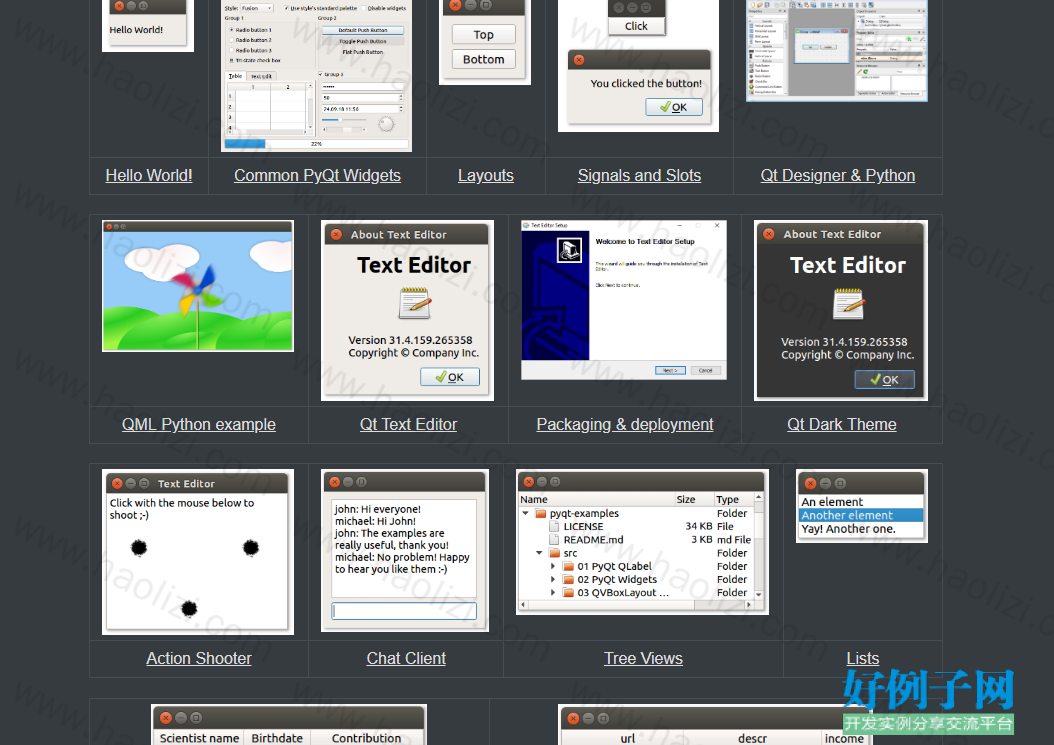The image size is (1054, 745).
Task: Click the 22% progress bar
Action: (x=317, y=144)
